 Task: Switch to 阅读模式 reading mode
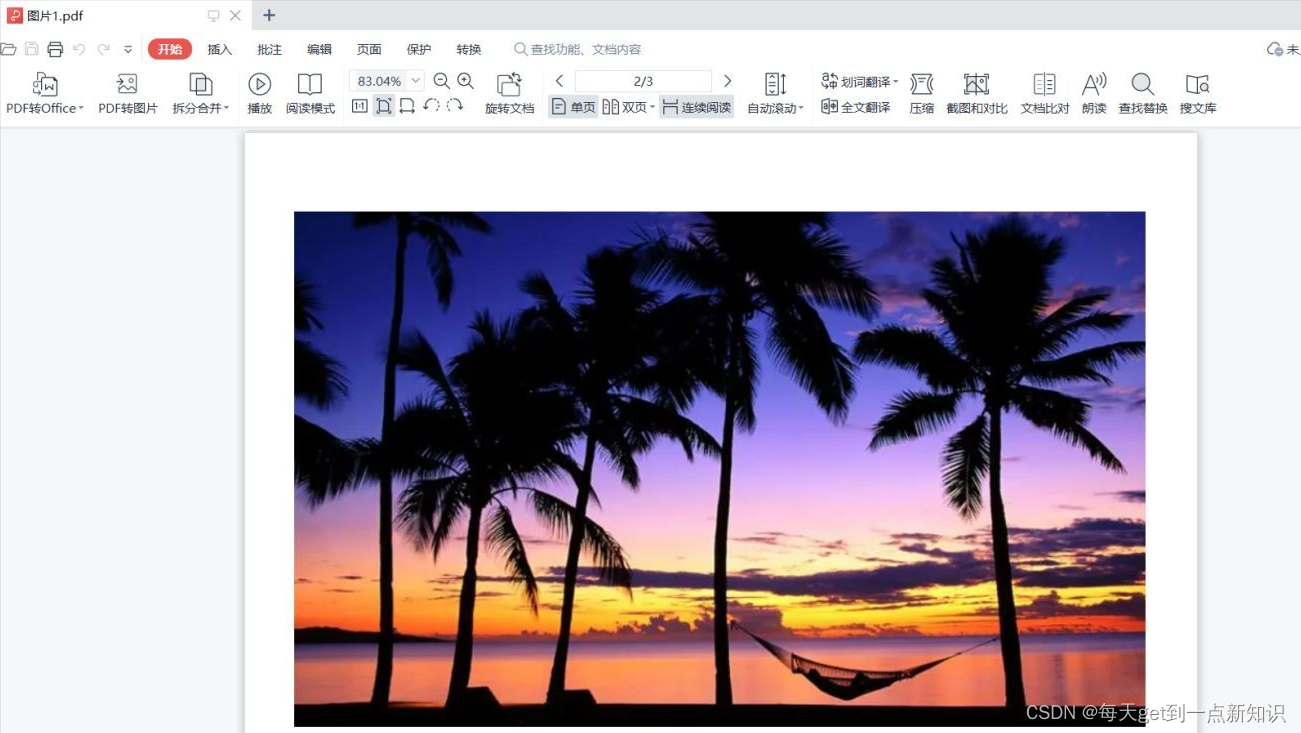[310, 93]
